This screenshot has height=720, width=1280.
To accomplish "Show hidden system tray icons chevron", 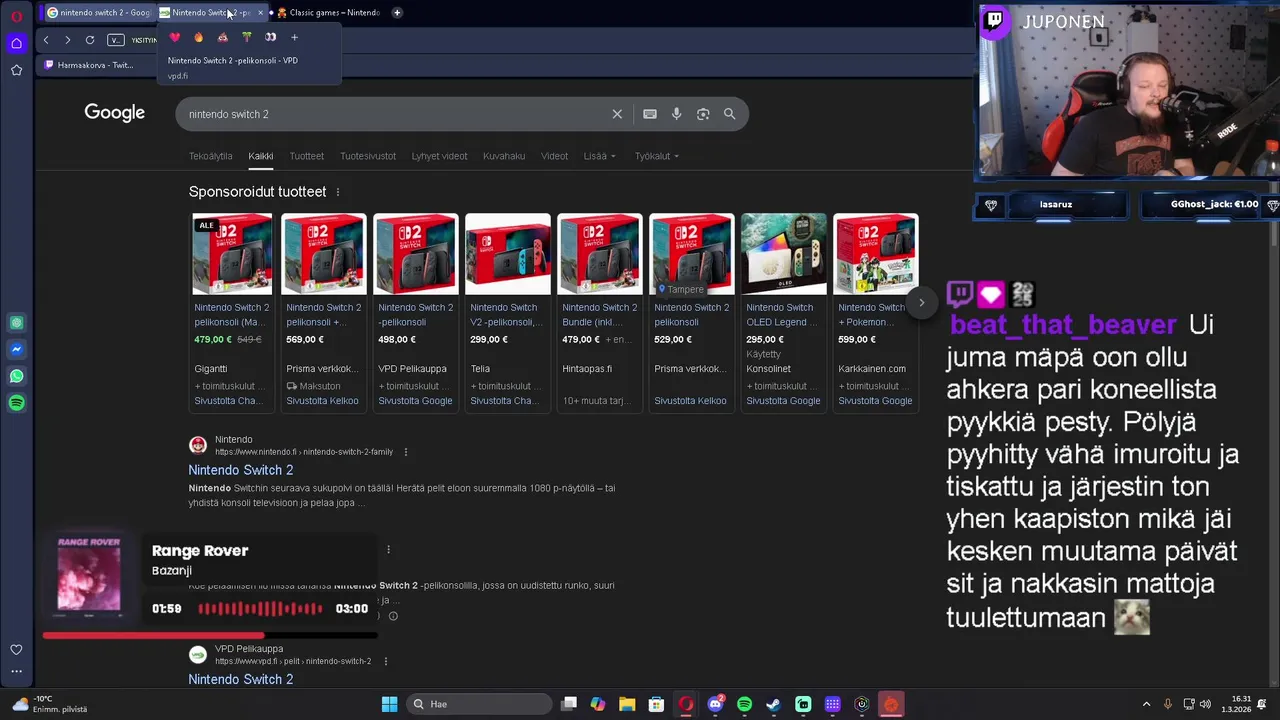I will [x=1146, y=704].
